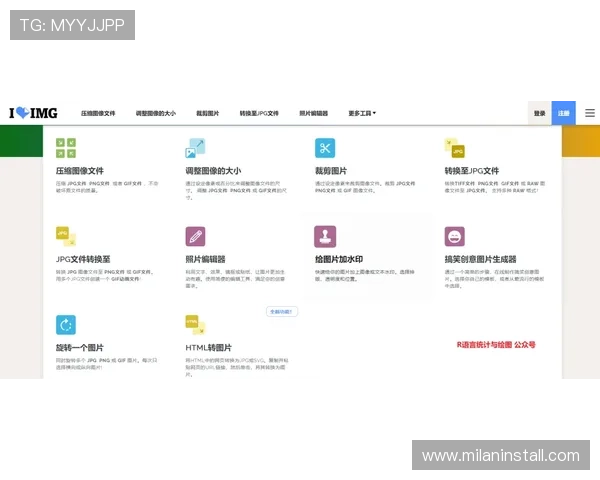Click the 照片编辑器 pencil icon
600x480 pixels.
(195, 236)
